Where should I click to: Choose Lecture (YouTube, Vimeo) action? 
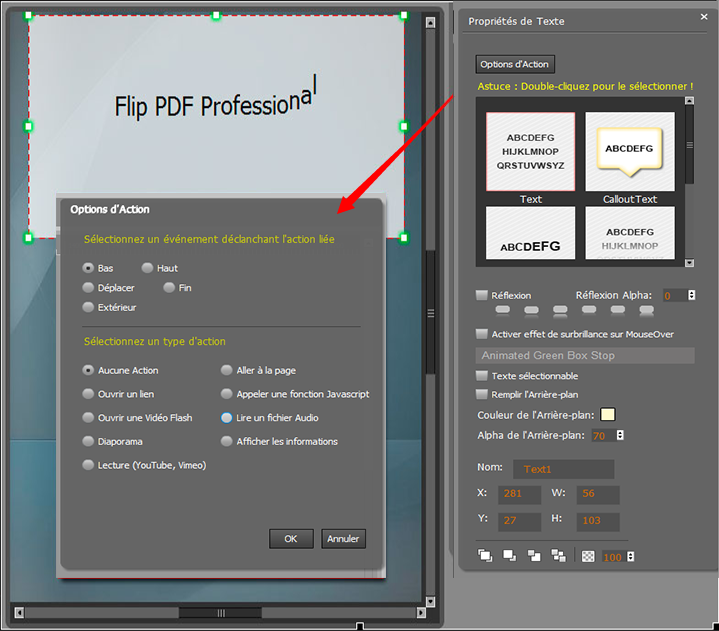[88, 465]
